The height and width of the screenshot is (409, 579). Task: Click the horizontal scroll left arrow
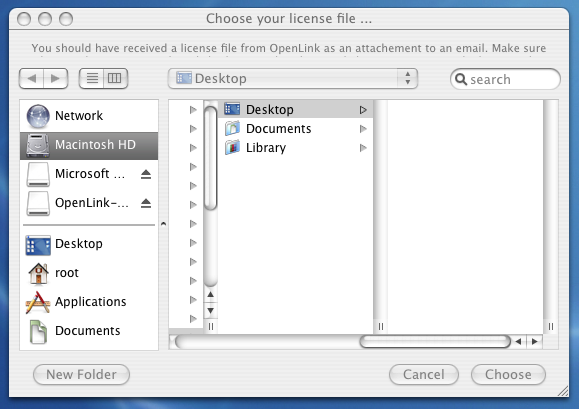(518, 341)
